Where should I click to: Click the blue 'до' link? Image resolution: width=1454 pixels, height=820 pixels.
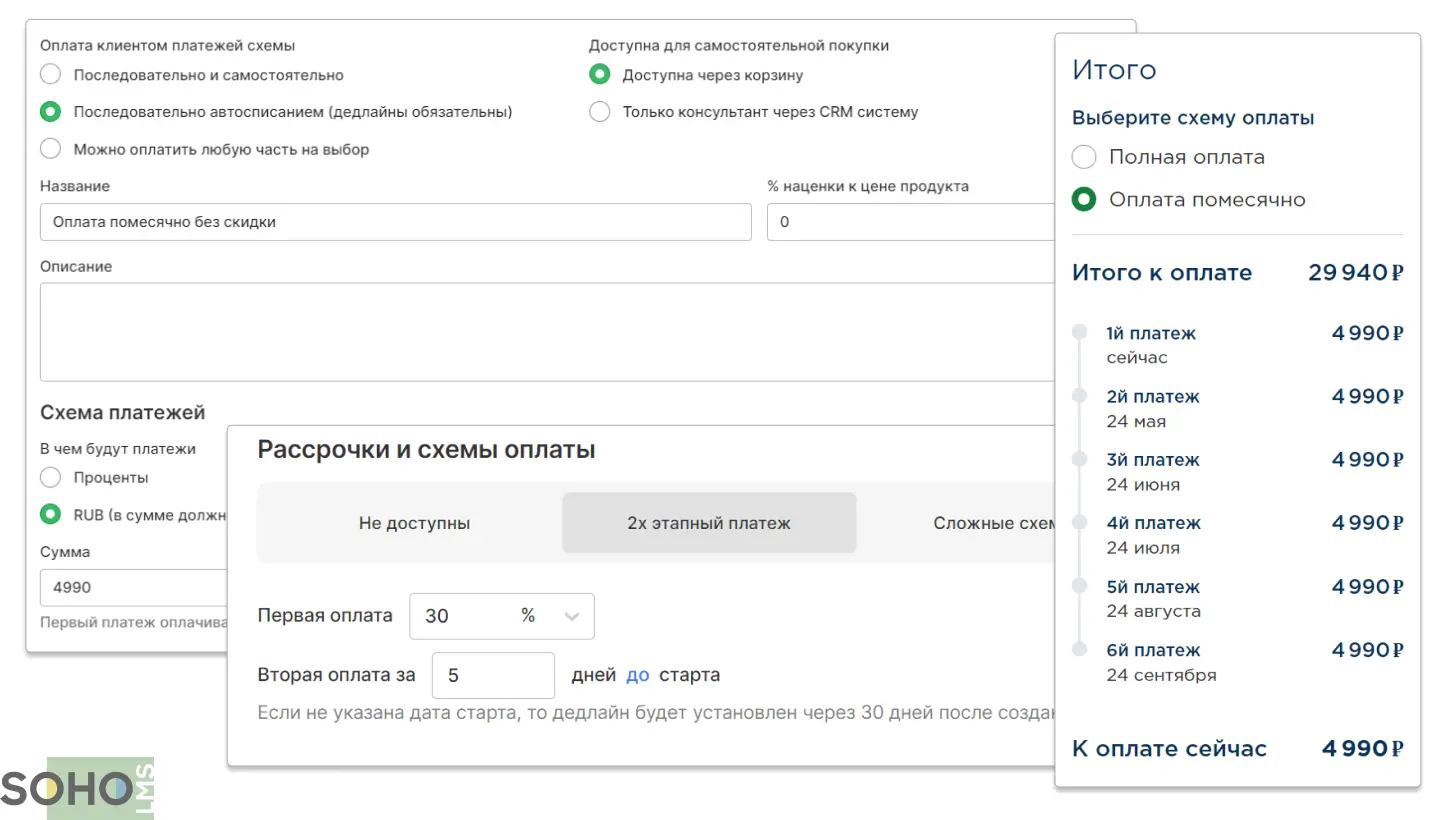pyautogui.click(x=638, y=675)
